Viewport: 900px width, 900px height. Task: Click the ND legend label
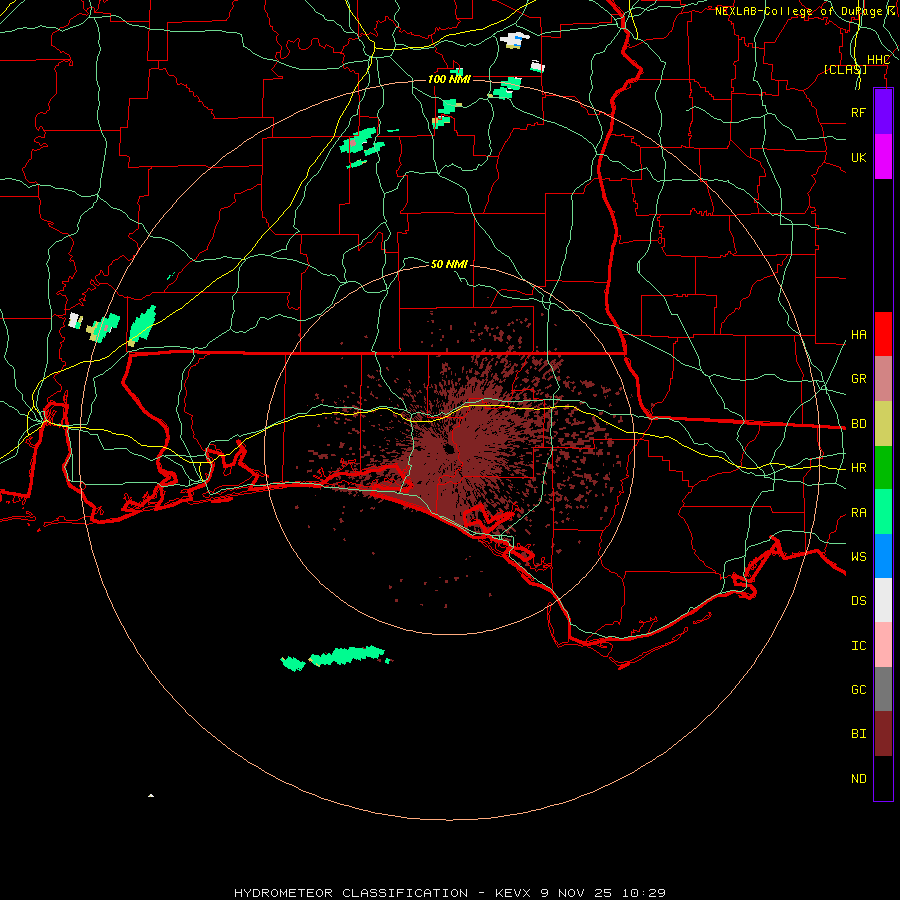(x=858, y=779)
